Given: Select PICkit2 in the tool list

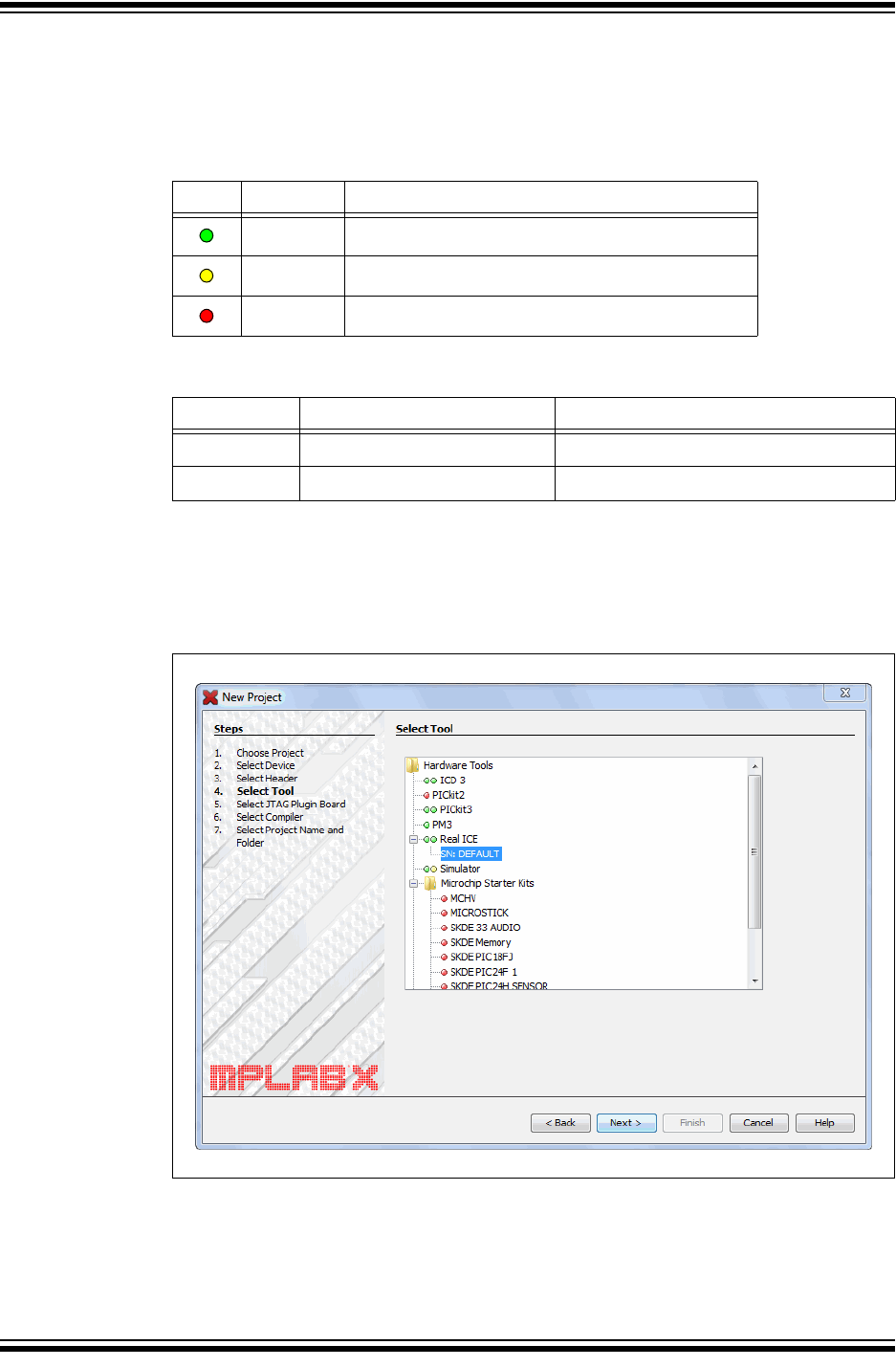Looking at the screenshot, I should click(x=448, y=795).
